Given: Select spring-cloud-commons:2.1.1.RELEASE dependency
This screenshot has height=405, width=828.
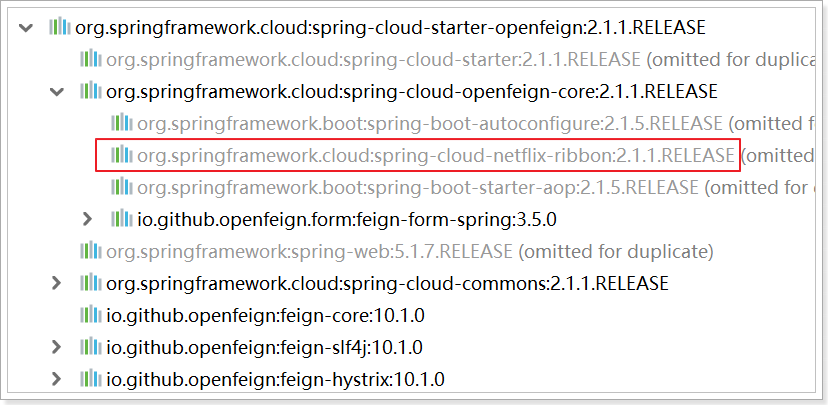Looking at the screenshot, I should (388, 284).
